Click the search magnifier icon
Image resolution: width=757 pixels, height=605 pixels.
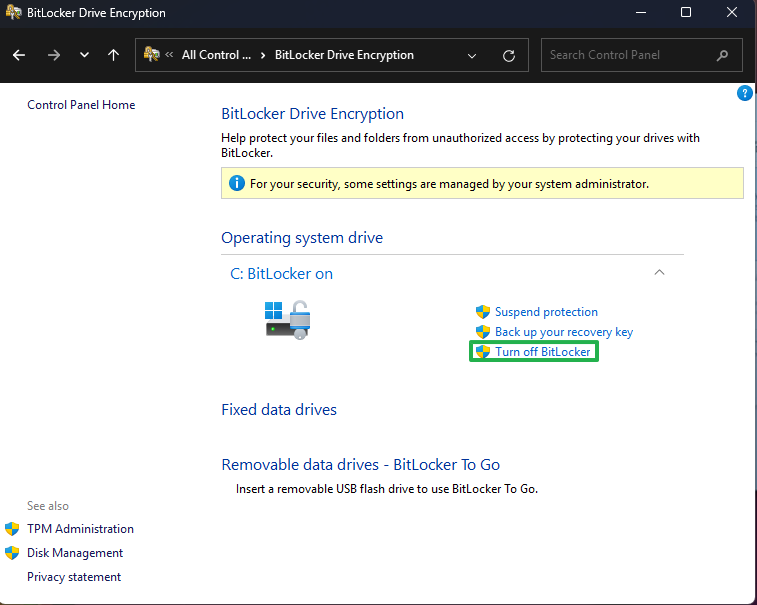pos(722,55)
